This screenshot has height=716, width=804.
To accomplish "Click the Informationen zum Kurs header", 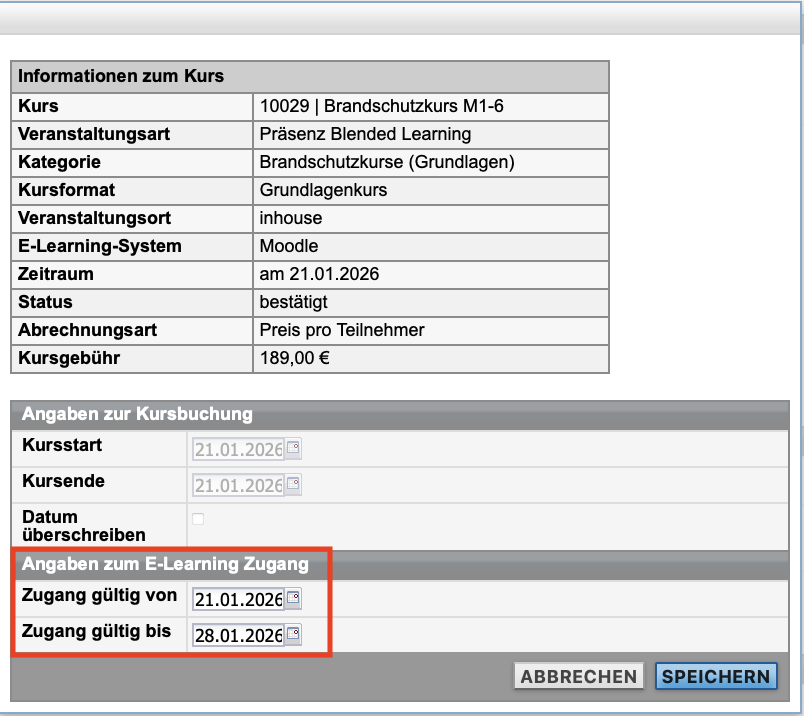I will pyautogui.click(x=121, y=76).
